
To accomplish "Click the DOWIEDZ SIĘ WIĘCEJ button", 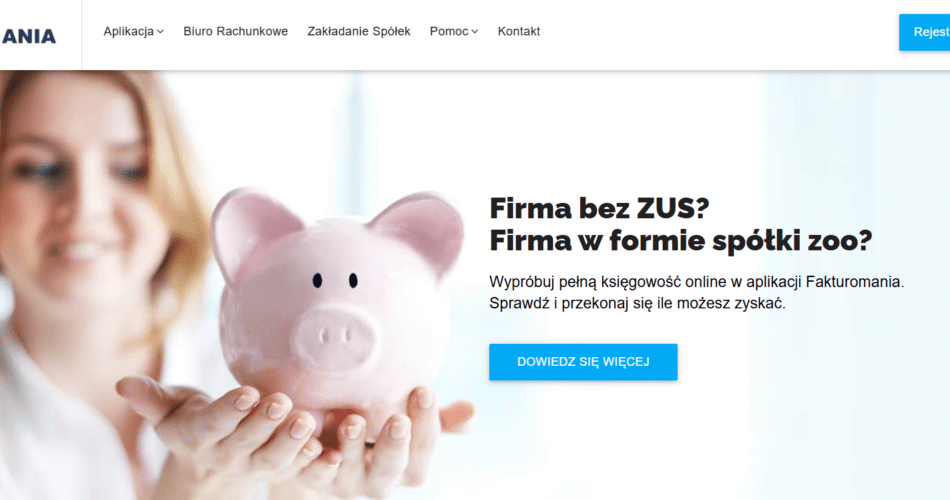I will [583, 362].
